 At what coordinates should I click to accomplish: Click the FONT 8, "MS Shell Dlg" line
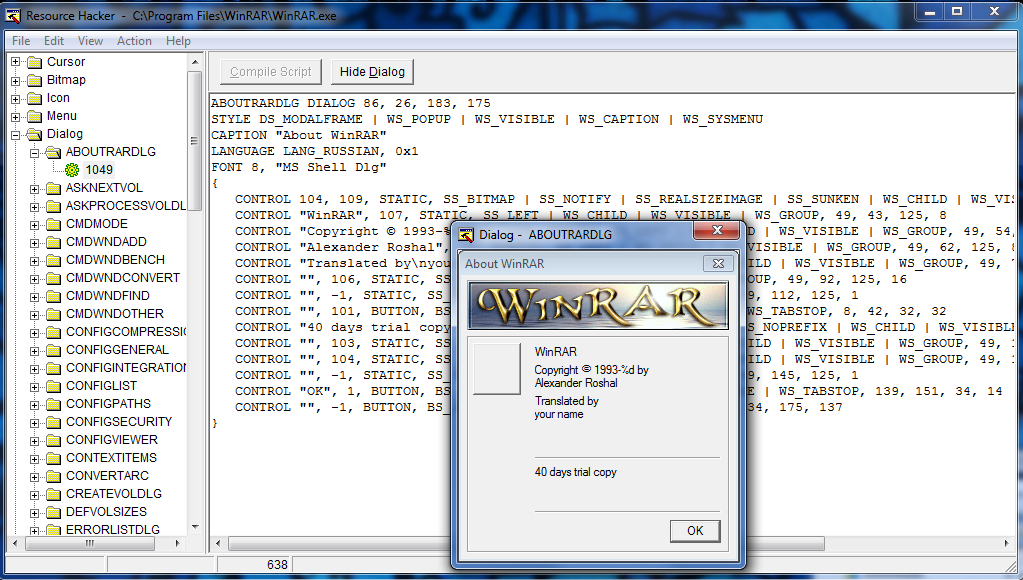[299, 167]
